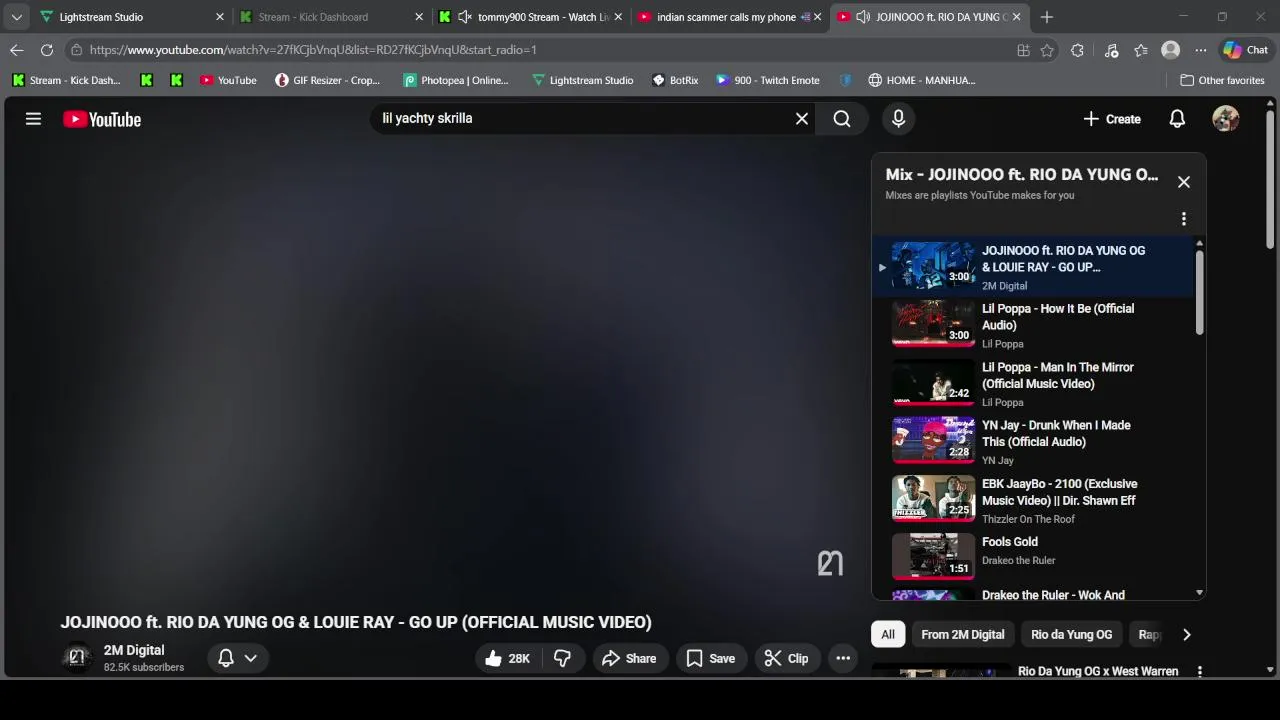Dislike the GO UP video
The image size is (1280, 720).
coord(562,658)
